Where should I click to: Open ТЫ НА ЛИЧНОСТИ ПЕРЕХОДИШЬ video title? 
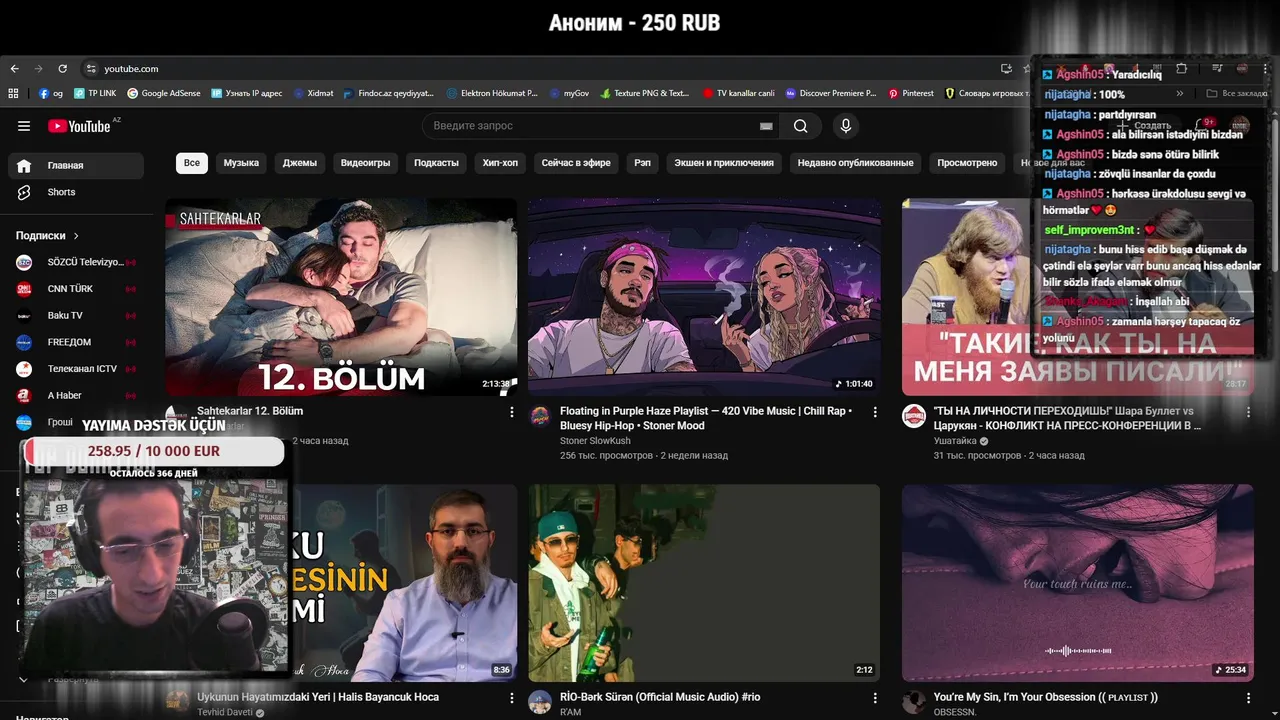click(x=1067, y=418)
